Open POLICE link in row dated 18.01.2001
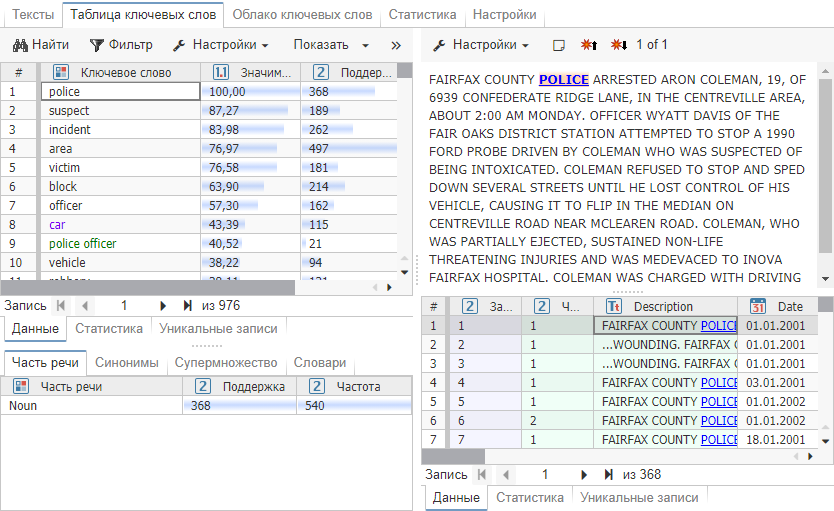Viewport: 834px width, 511px height. click(x=719, y=440)
